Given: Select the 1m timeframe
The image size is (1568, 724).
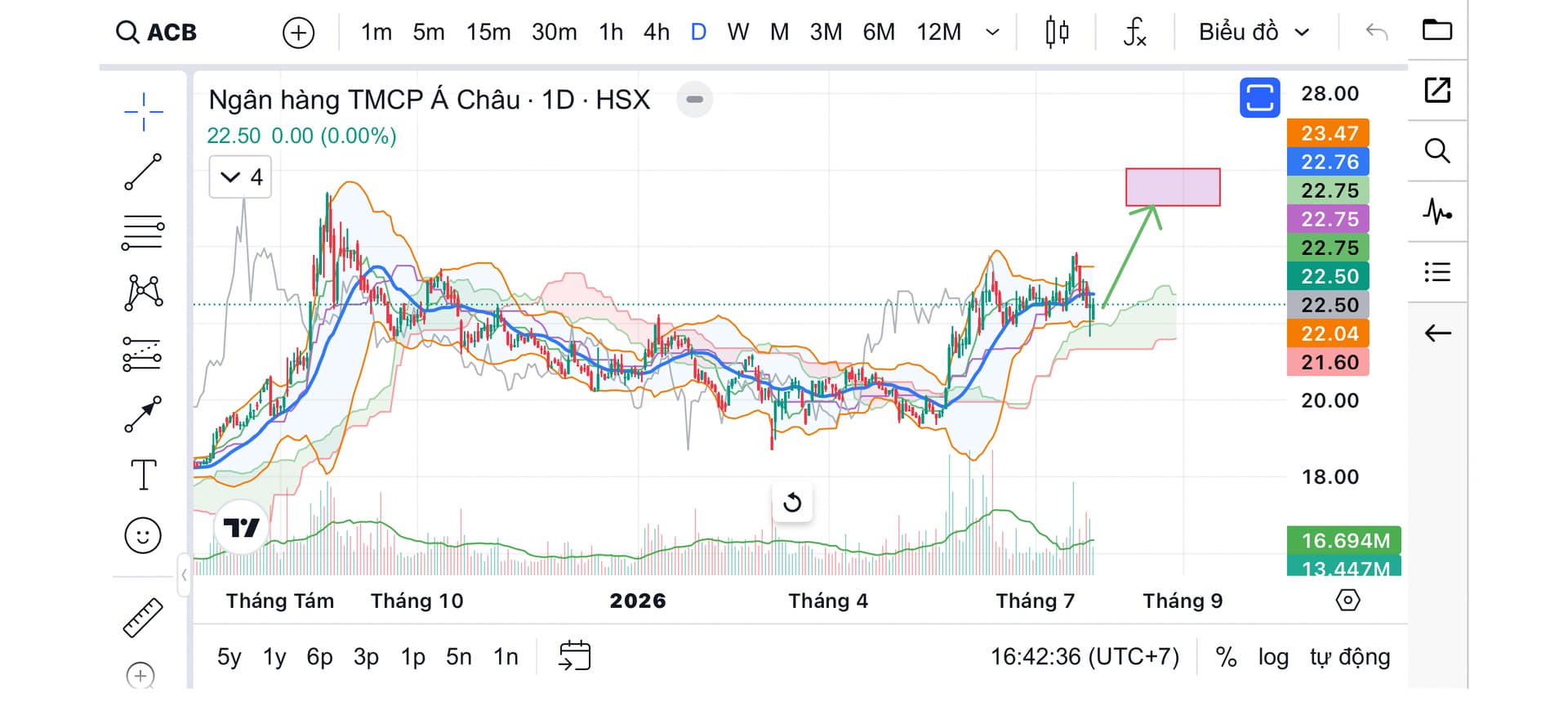Looking at the screenshot, I should pyautogui.click(x=376, y=33).
